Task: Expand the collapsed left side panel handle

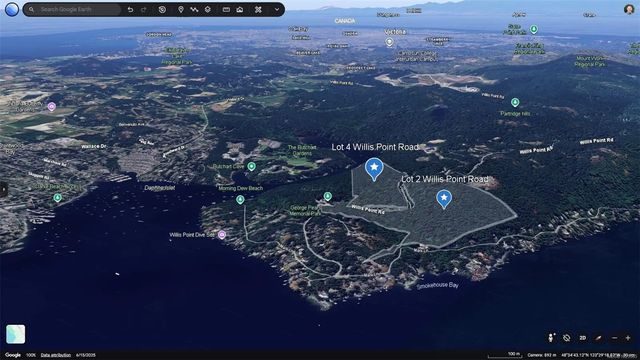Action: coord(3,189)
